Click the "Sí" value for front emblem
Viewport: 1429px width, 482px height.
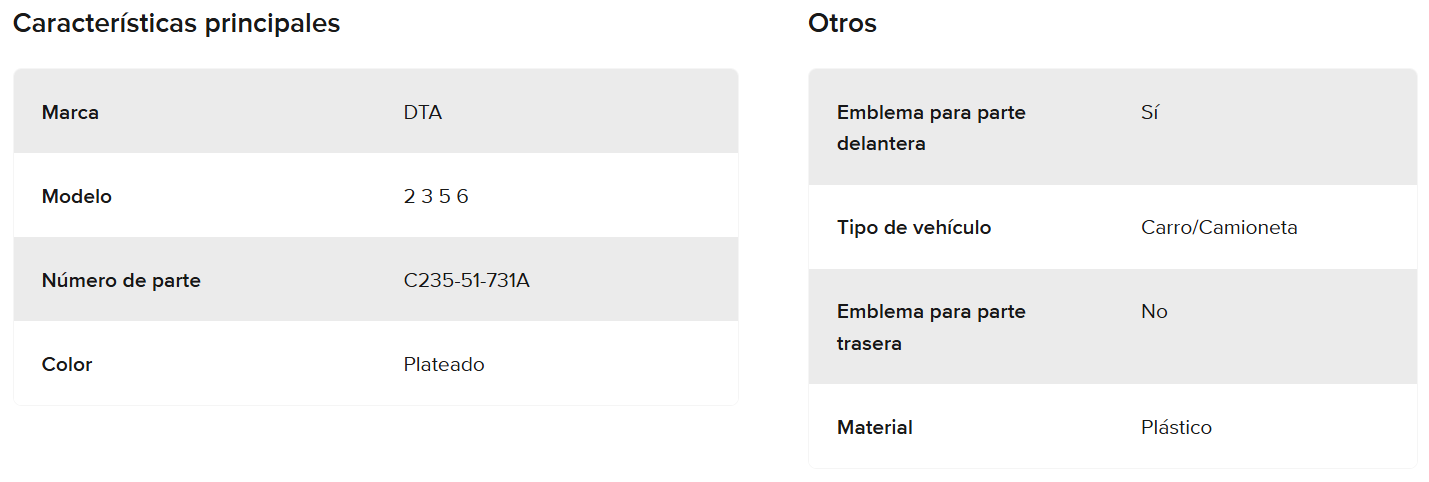[x=1149, y=112]
